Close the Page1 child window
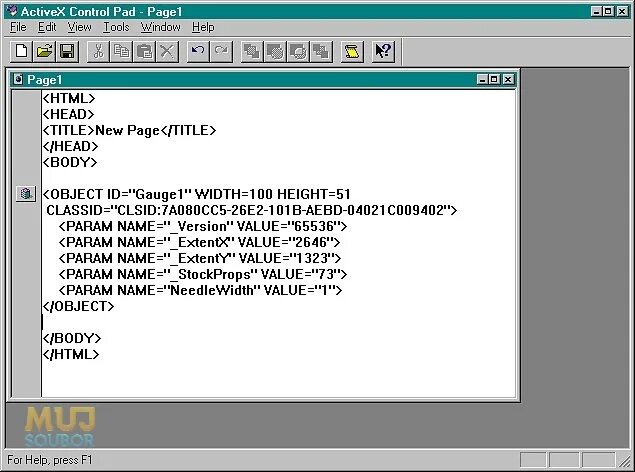Viewport: 635px width, 472px height. (x=508, y=79)
